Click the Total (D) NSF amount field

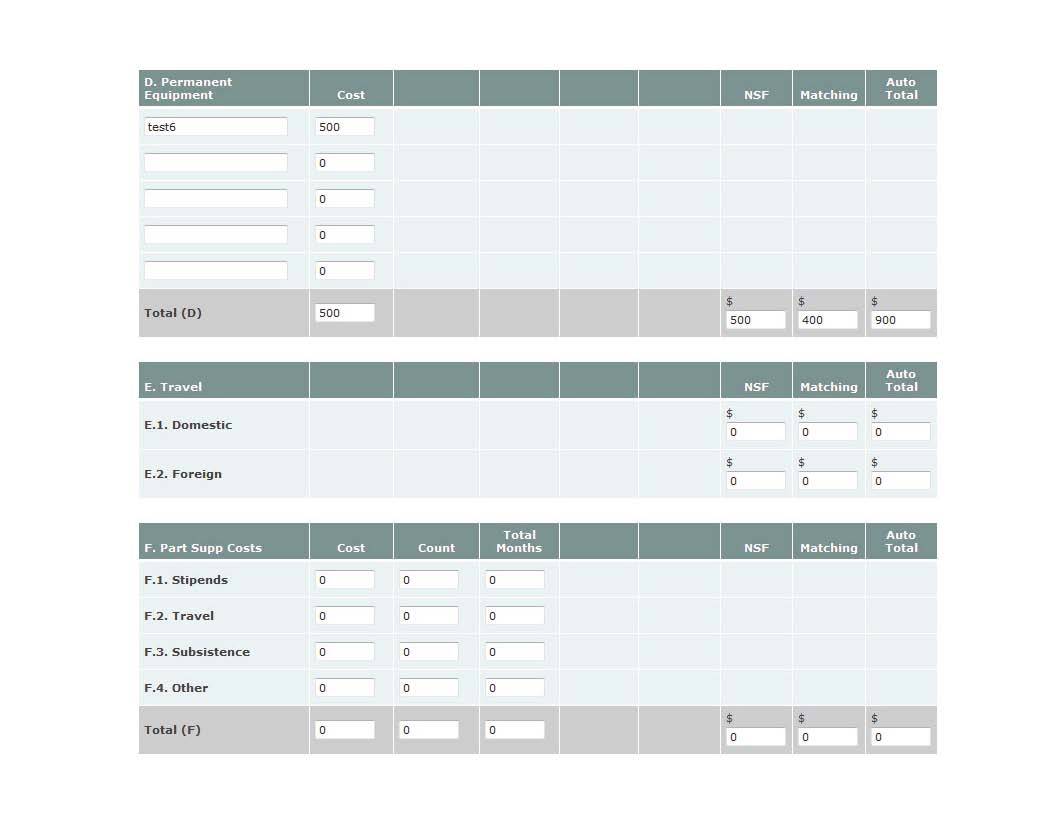756,320
